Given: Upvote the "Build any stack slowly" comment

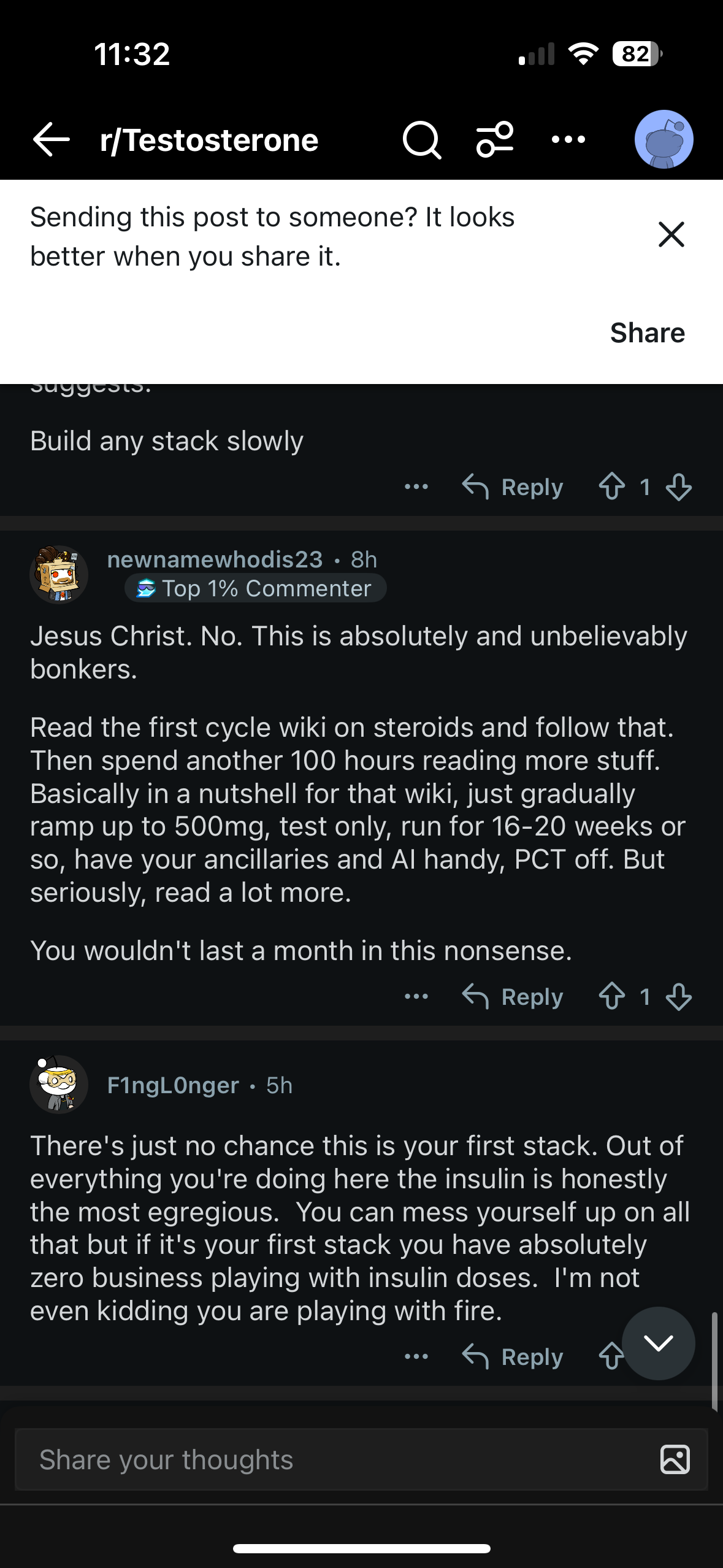Looking at the screenshot, I should click(x=612, y=487).
